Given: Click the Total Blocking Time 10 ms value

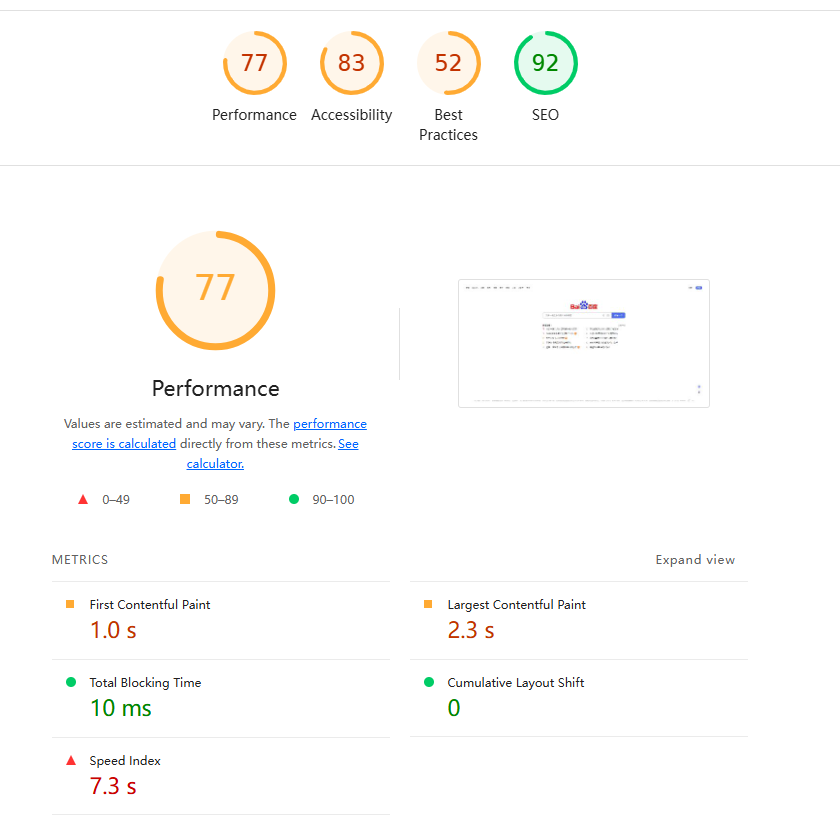Looking at the screenshot, I should (x=121, y=708).
